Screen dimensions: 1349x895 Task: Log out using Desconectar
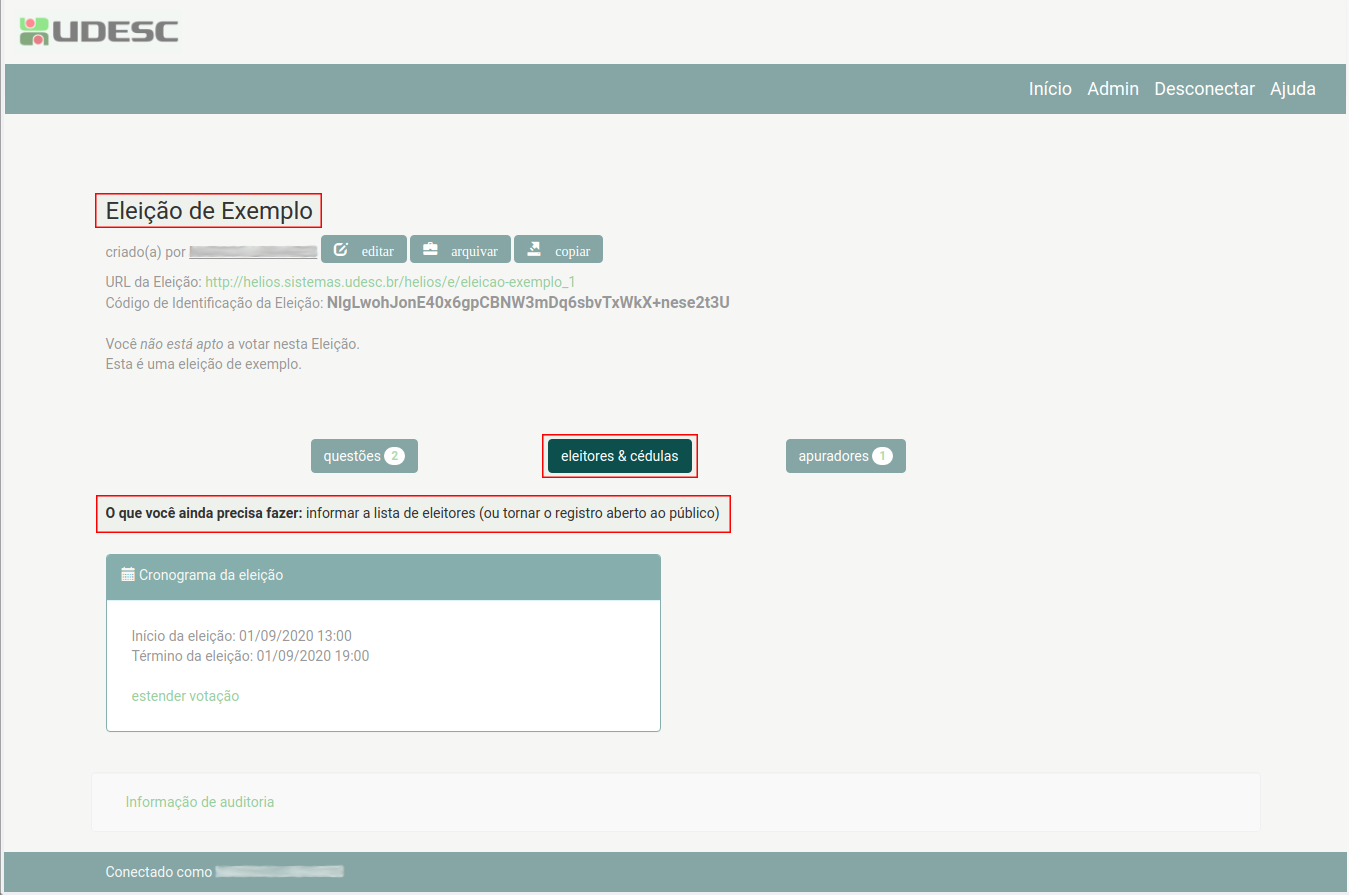click(x=1204, y=89)
